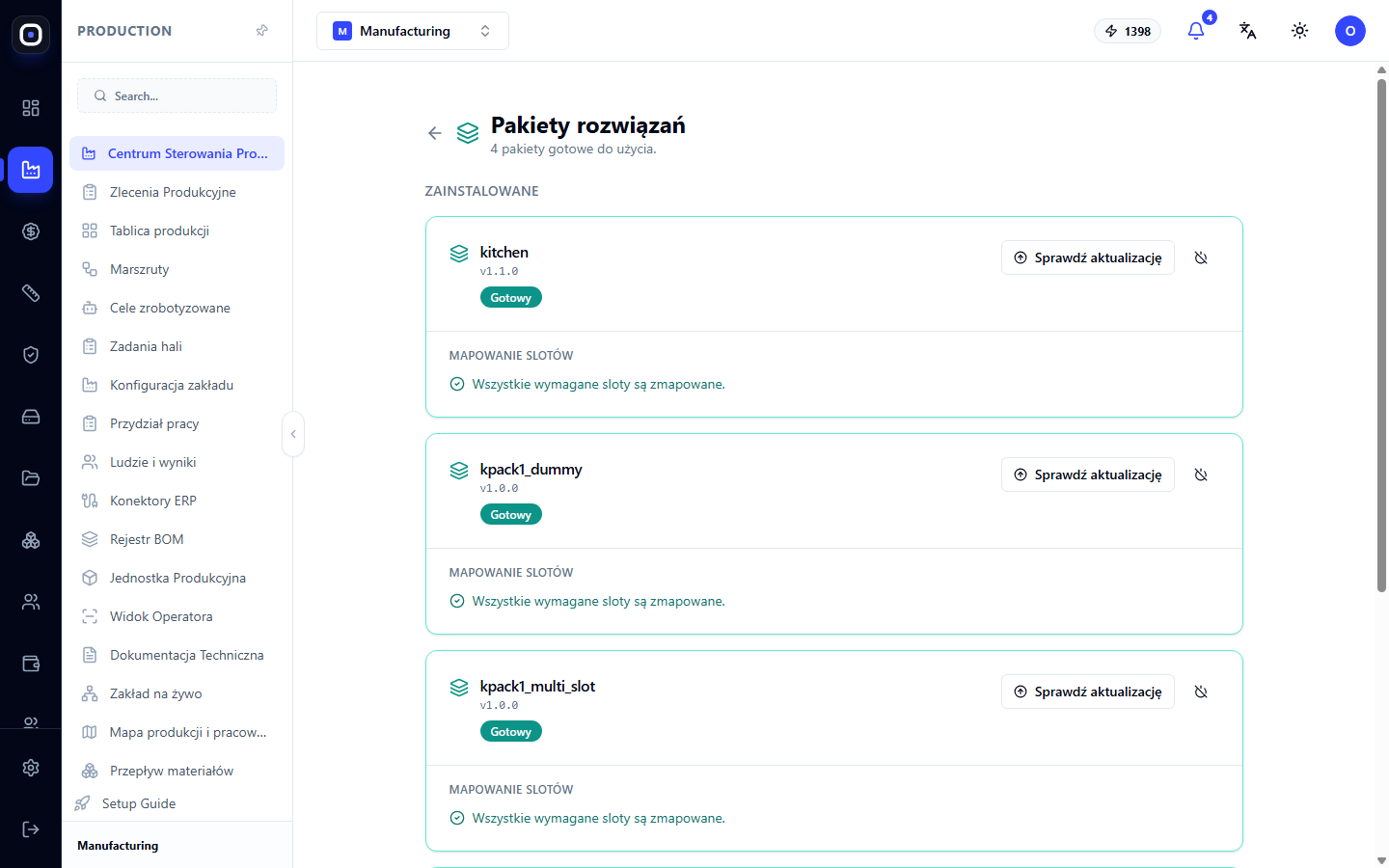Check for updates on kpack1_multi_slot package
The image size is (1389, 868).
[1088, 692]
